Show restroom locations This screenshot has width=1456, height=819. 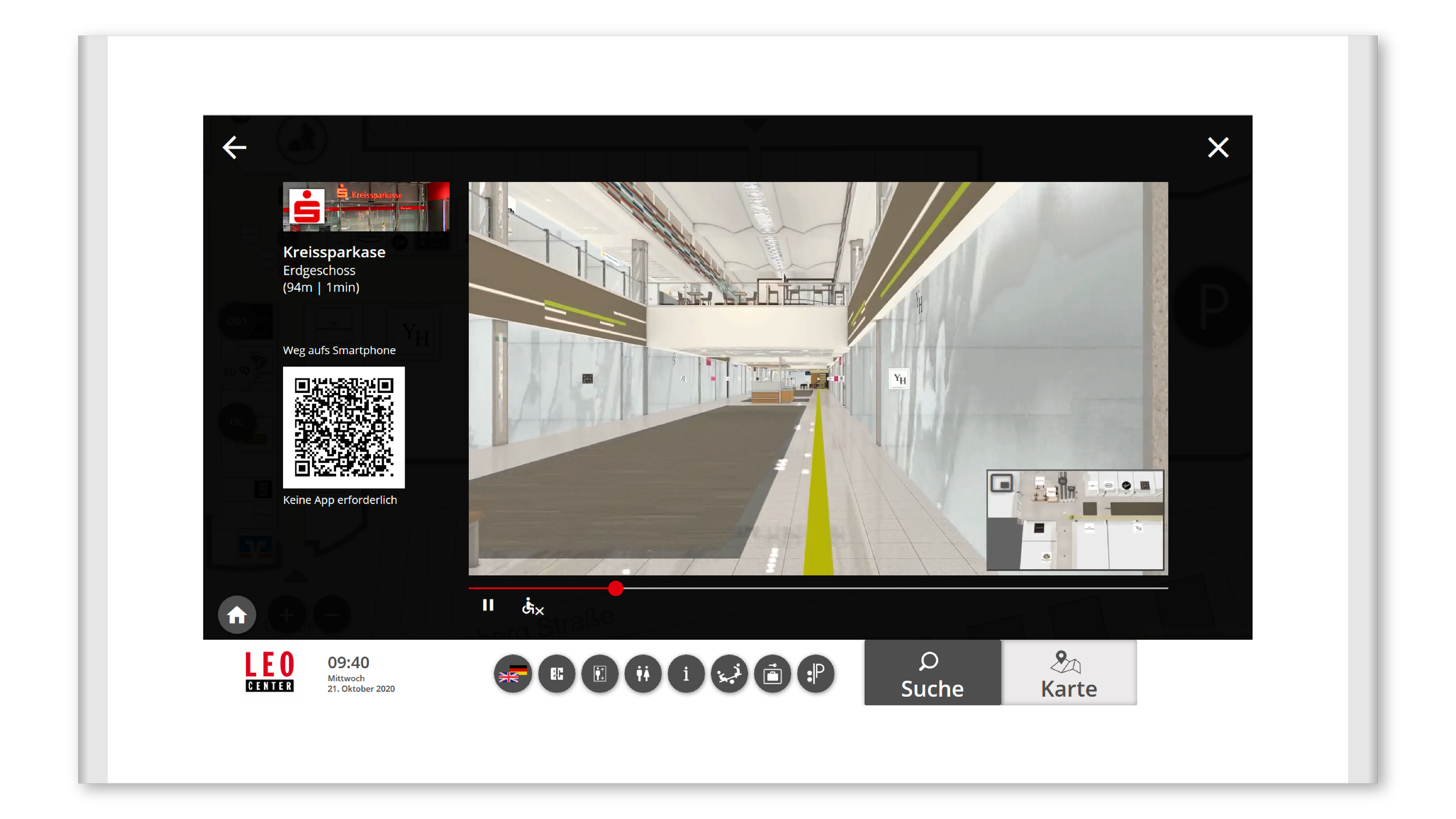click(643, 673)
